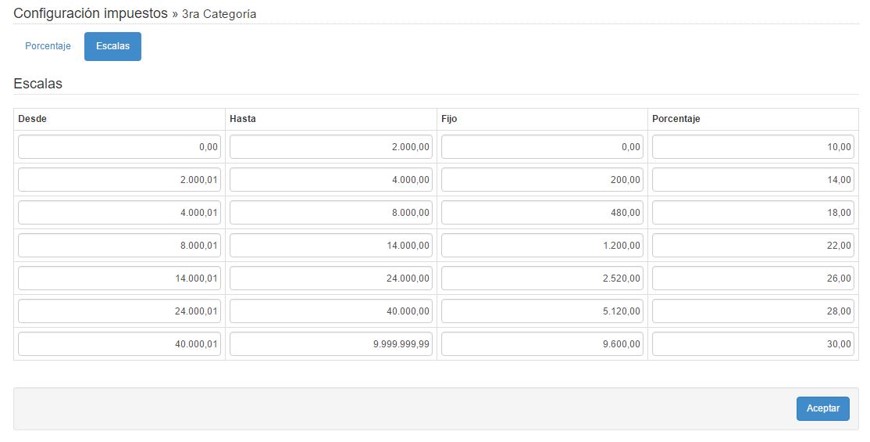Edit the Fijo field showing 1.200,00
The height and width of the screenshot is (442, 870).
point(542,245)
